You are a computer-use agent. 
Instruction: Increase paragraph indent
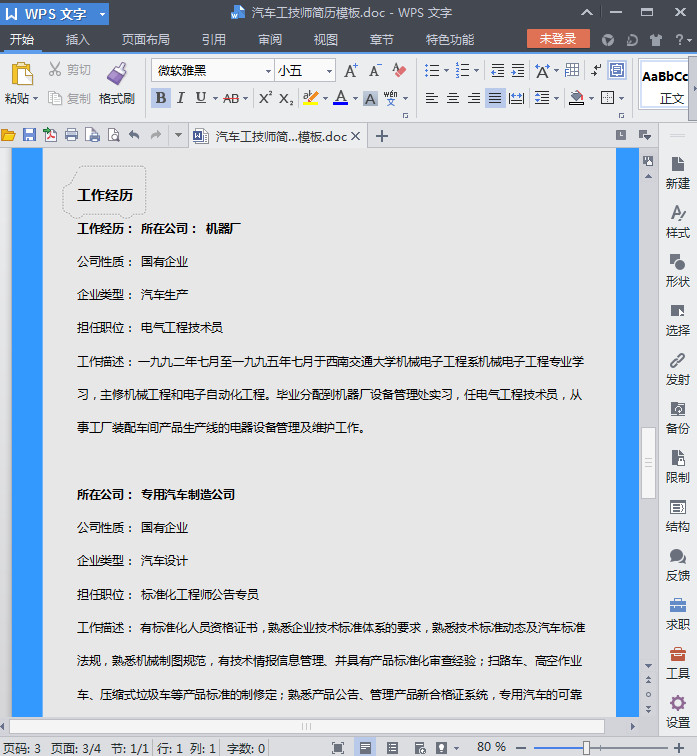tap(518, 71)
